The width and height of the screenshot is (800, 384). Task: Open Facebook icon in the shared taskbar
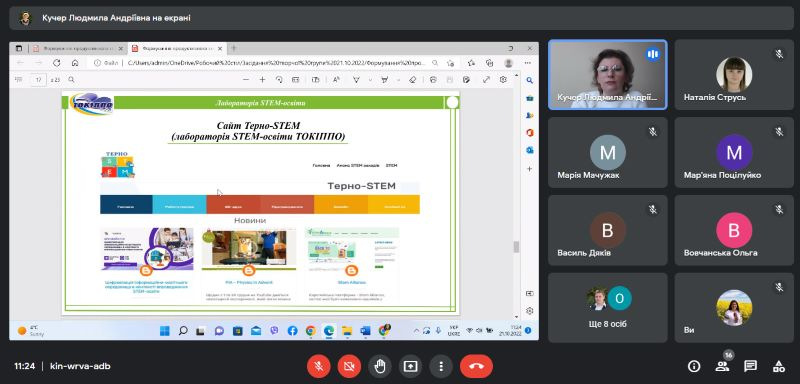292,330
